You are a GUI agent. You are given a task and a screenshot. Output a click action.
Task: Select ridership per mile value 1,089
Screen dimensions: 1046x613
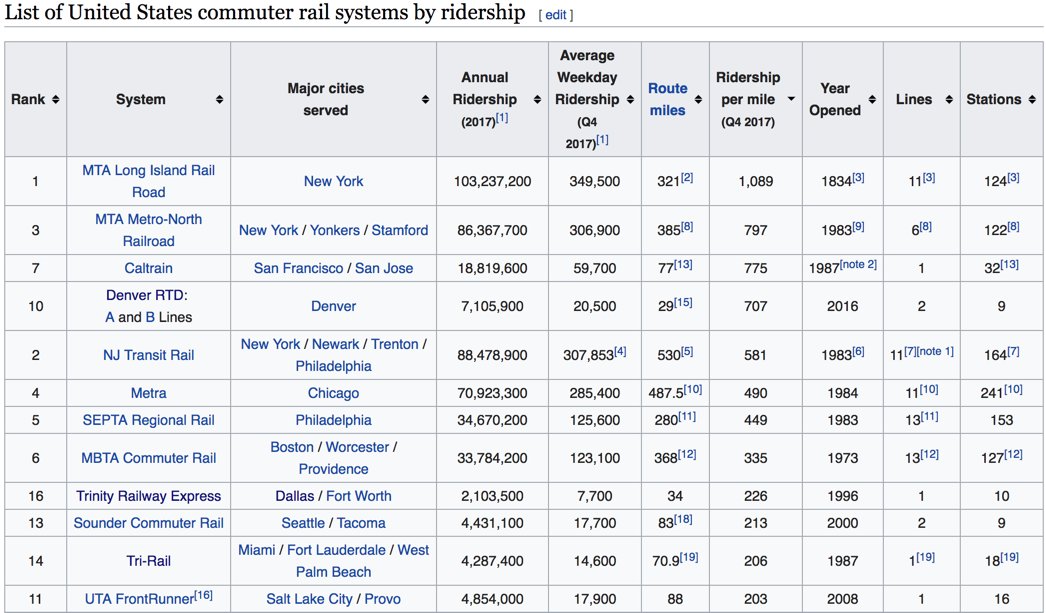click(755, 181)
